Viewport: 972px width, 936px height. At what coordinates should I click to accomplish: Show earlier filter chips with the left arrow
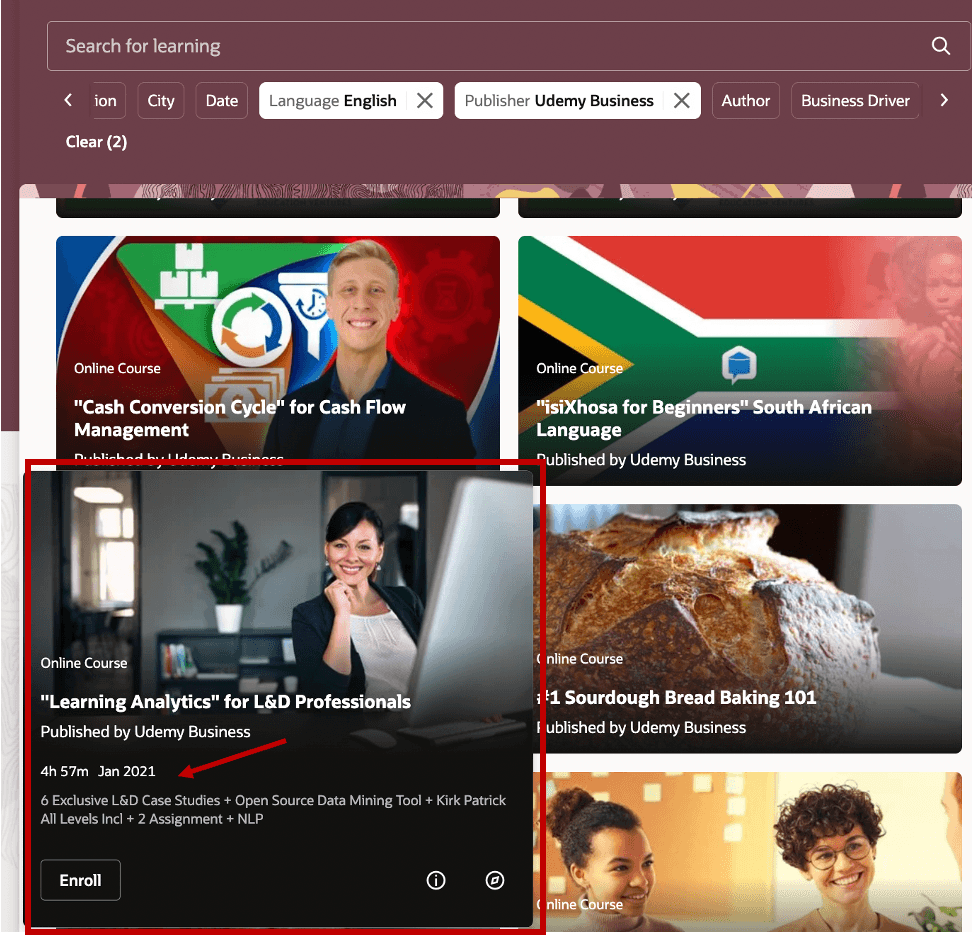(x=68, y=100)
